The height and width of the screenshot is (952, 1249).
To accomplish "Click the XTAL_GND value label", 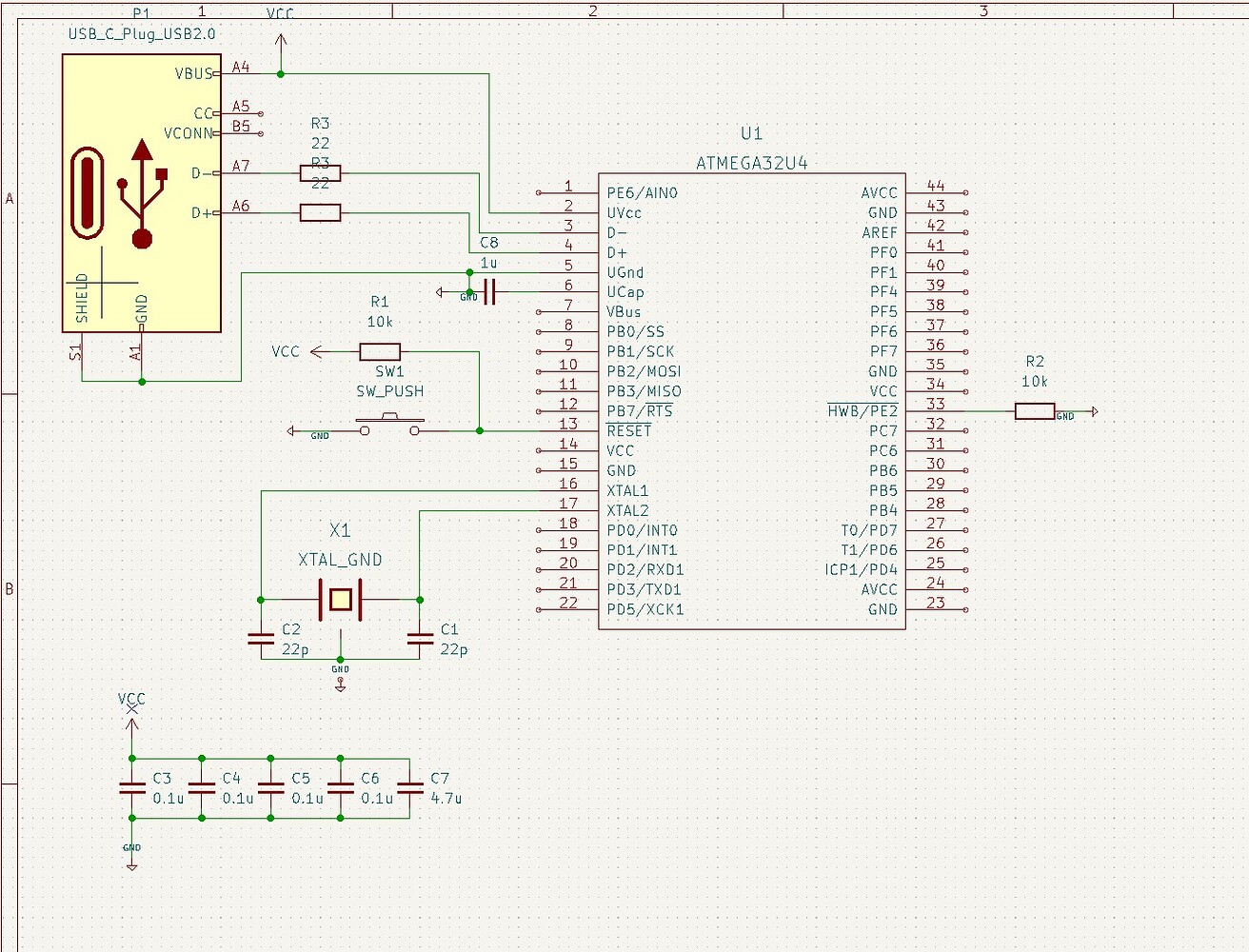I will click(340, 560).
